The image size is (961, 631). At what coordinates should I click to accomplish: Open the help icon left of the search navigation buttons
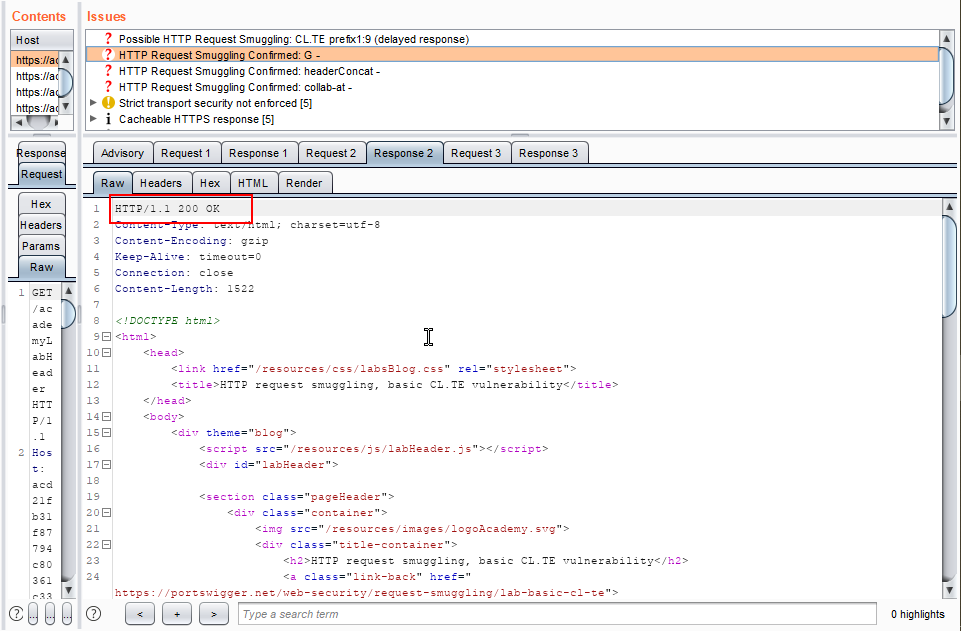coord(93,613)
